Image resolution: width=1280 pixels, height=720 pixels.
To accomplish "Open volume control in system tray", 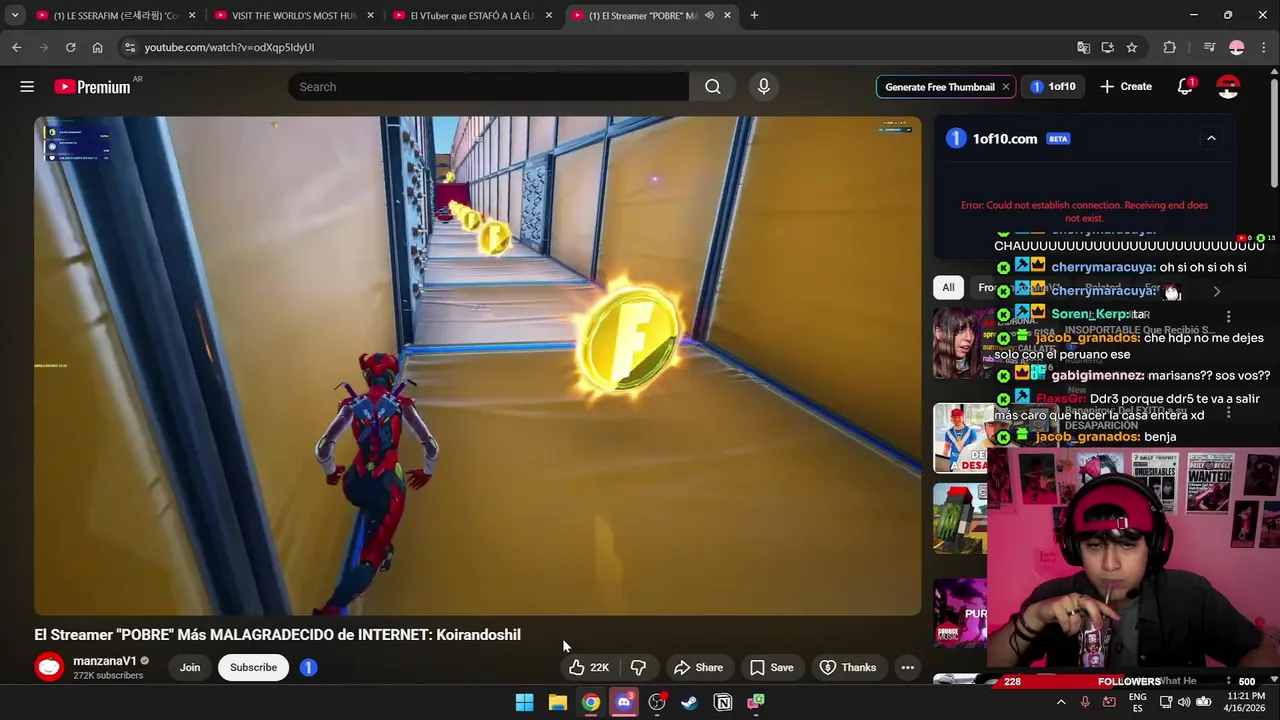I will pos(1183,702).
